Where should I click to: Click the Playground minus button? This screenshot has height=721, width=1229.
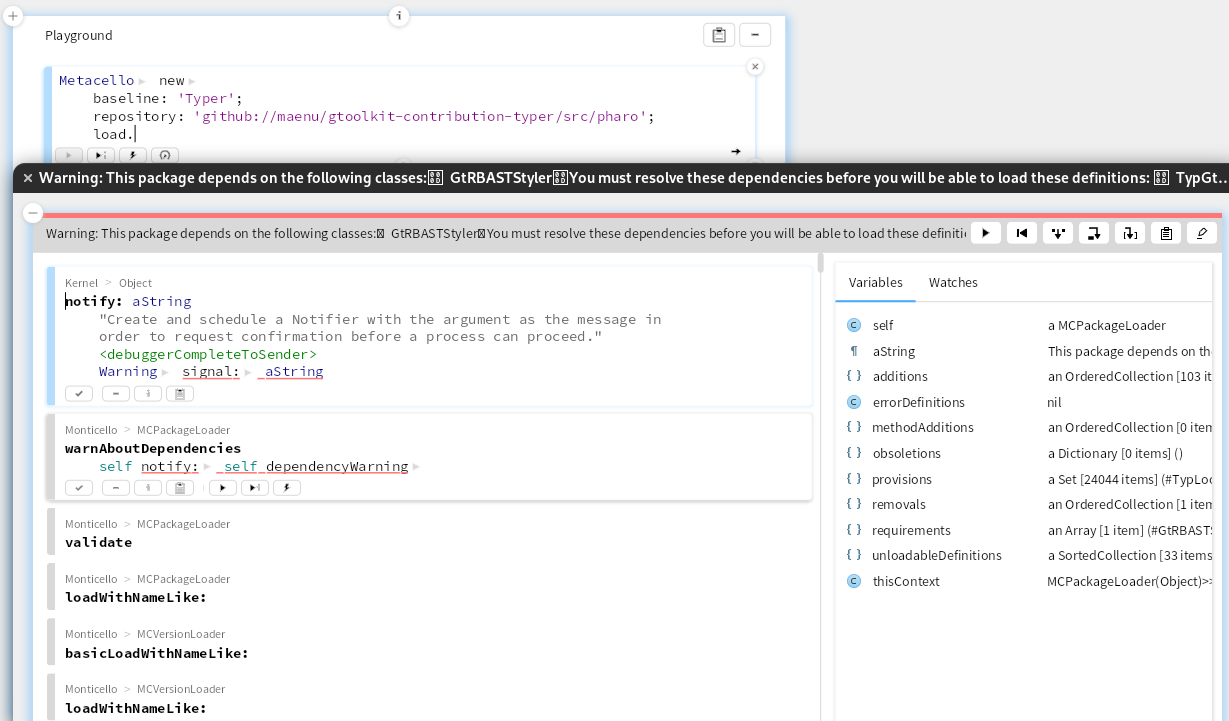coord(755,35)
